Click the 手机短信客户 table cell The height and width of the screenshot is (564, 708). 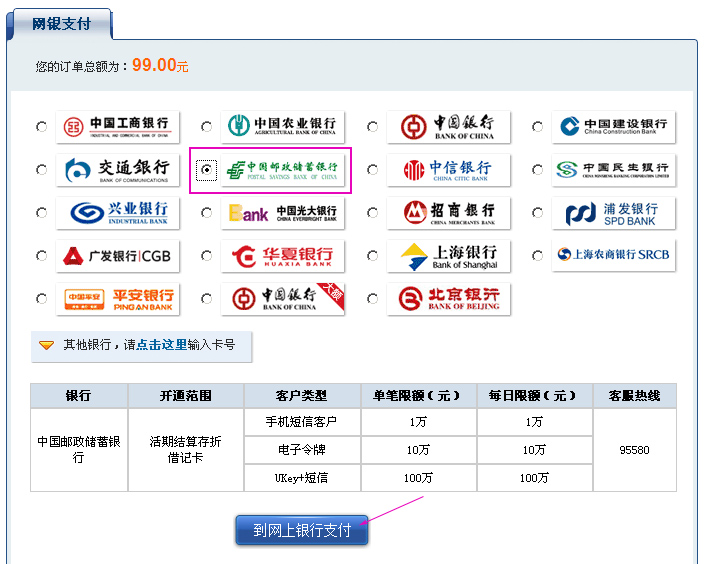click(302, 422)
